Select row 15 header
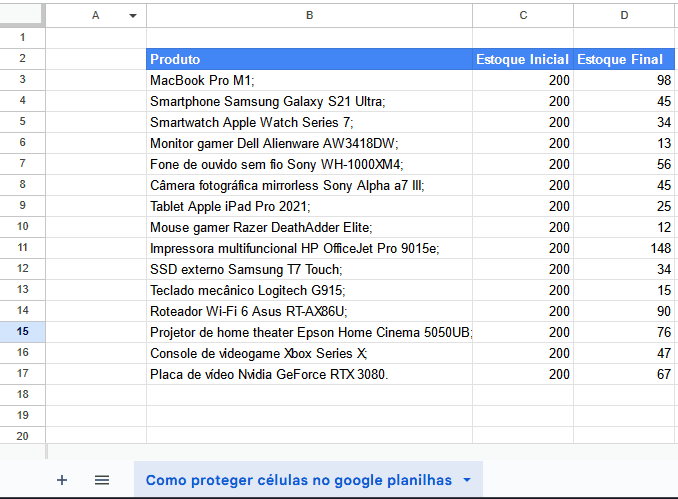Screen dimensions: 678x499 click(x=22, y=332)
